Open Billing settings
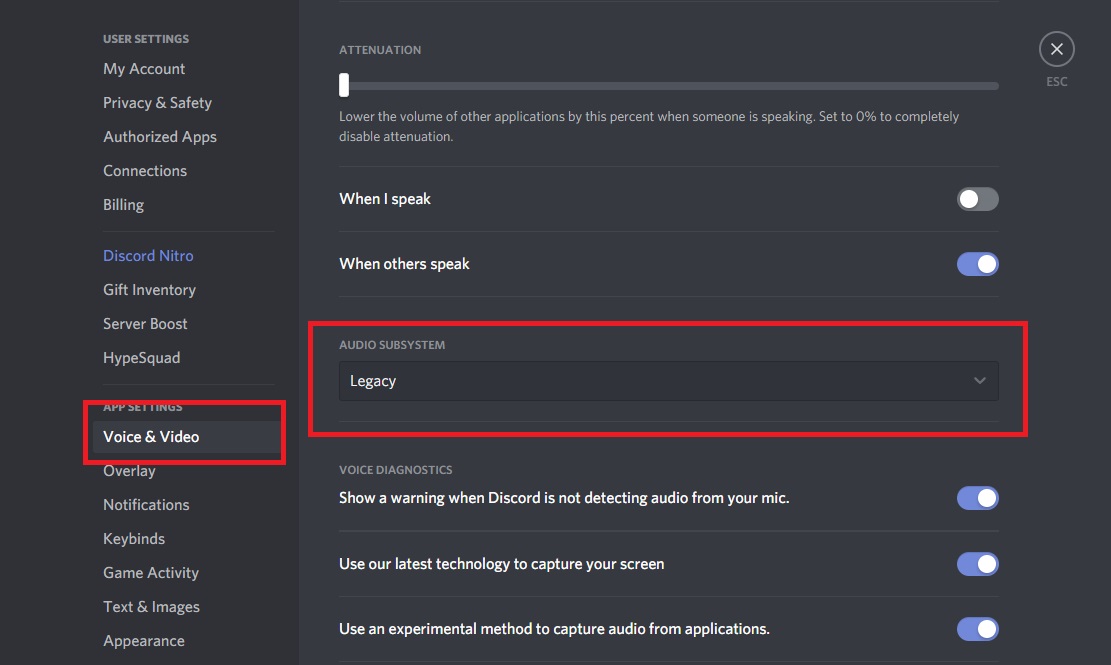The height and width of the screenshot is (665, 1111). (x=123, y=204)
